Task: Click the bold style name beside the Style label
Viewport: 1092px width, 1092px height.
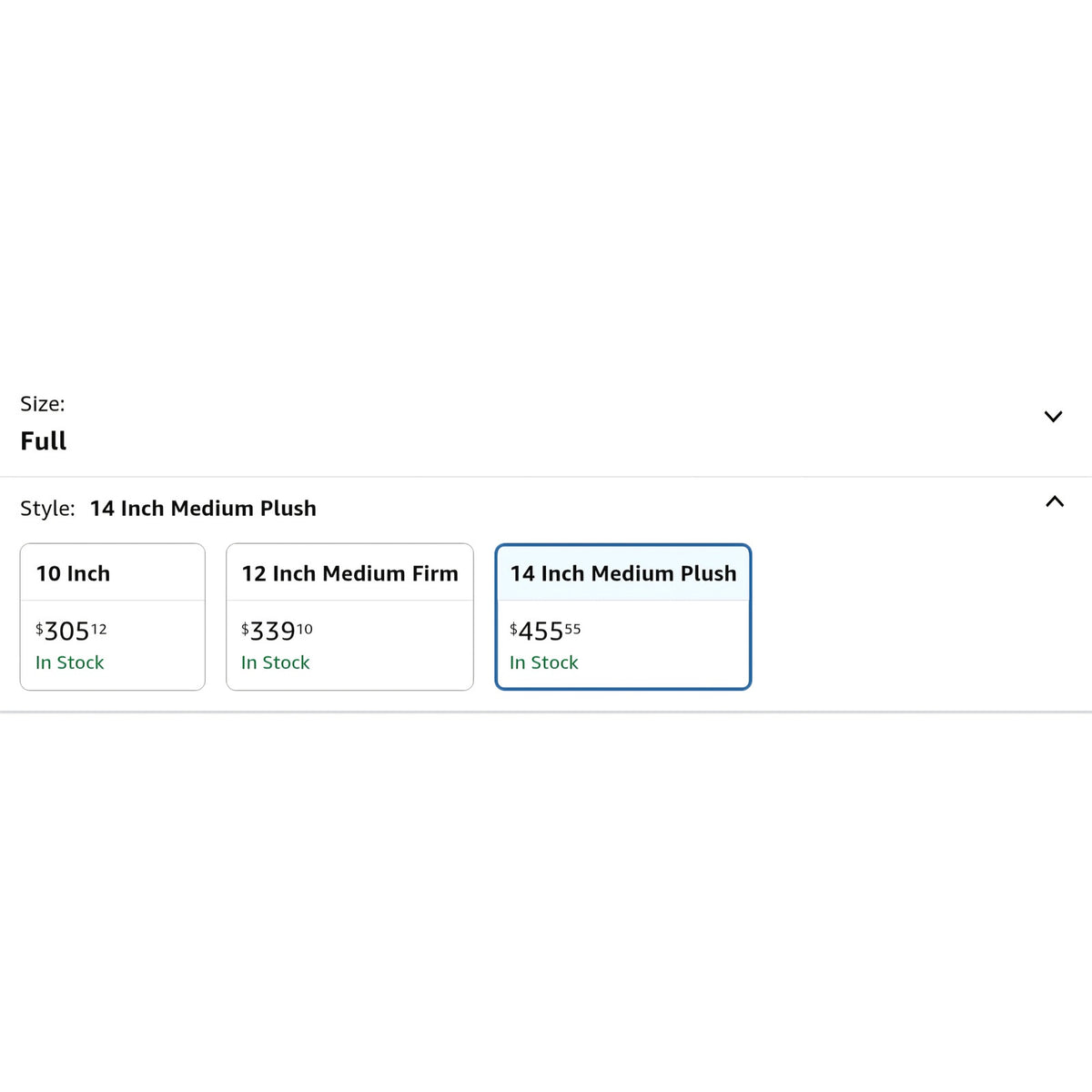Action: pos(203,509)
